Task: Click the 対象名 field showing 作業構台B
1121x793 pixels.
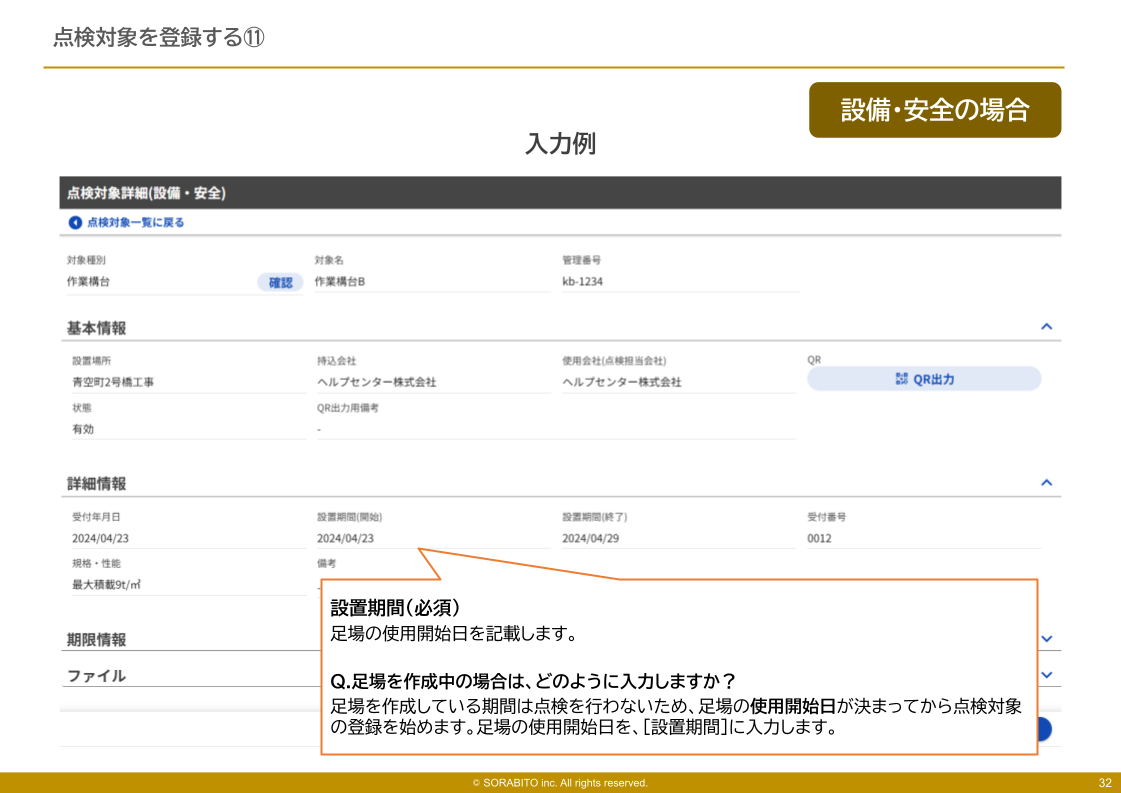Action: click(x=340, y=282)
